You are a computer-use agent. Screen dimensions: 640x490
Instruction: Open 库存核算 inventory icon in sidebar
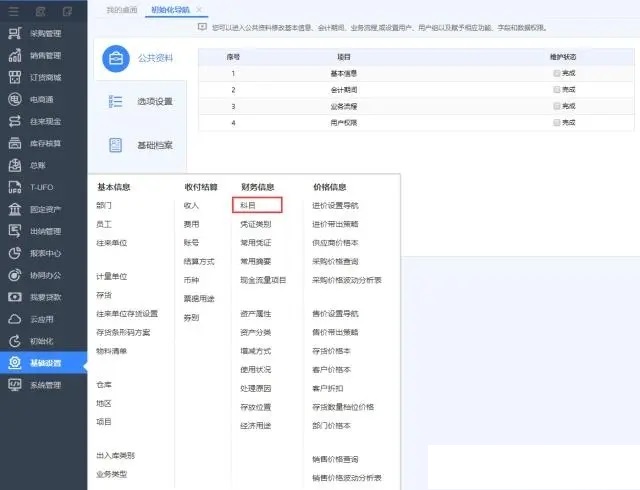pyautogui.click(x=15, y=143)
